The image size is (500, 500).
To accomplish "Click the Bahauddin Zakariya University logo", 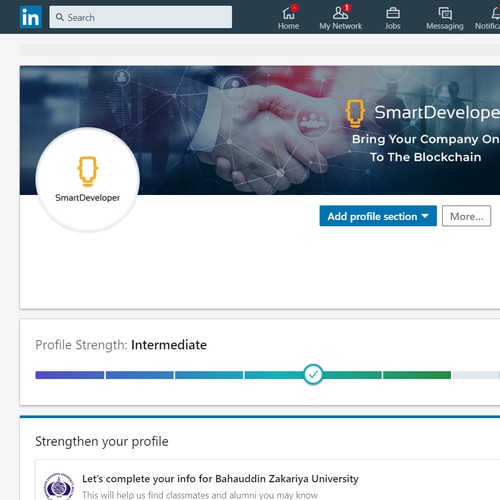I will pos(59,486).
